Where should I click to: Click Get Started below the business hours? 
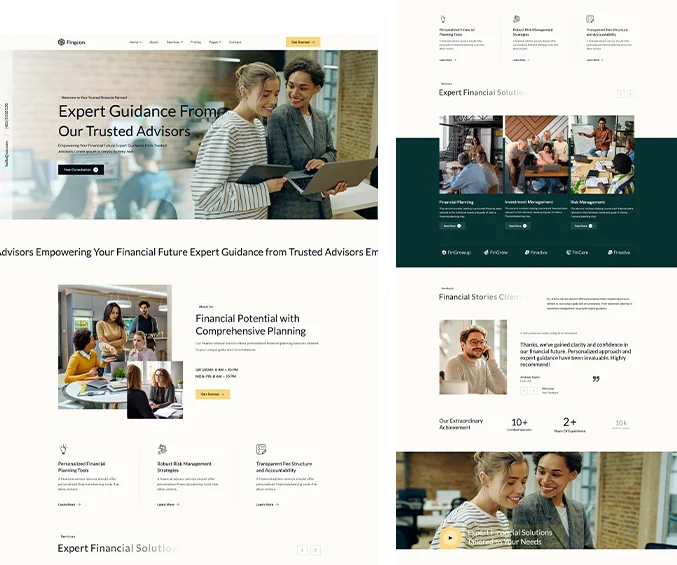[212, 394]
